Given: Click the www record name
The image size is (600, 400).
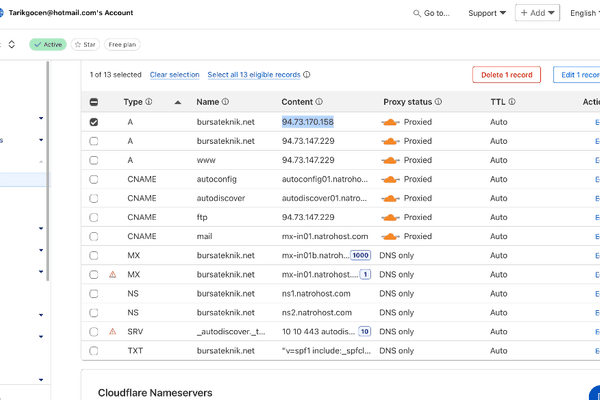Looking at the screenshot, I should point(206,160).
